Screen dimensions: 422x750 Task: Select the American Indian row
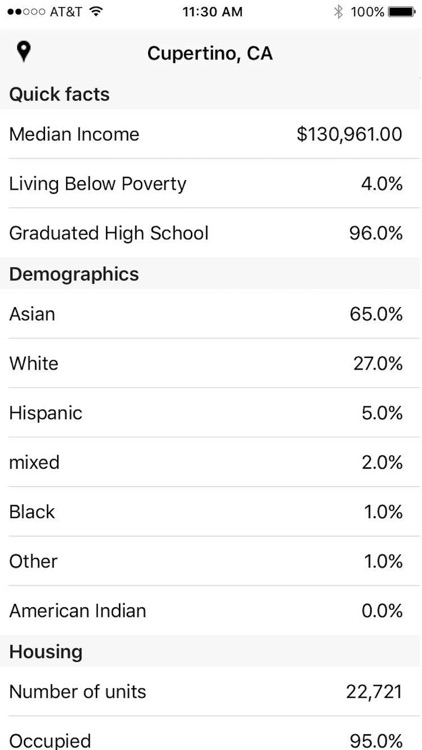click(211, 610)
